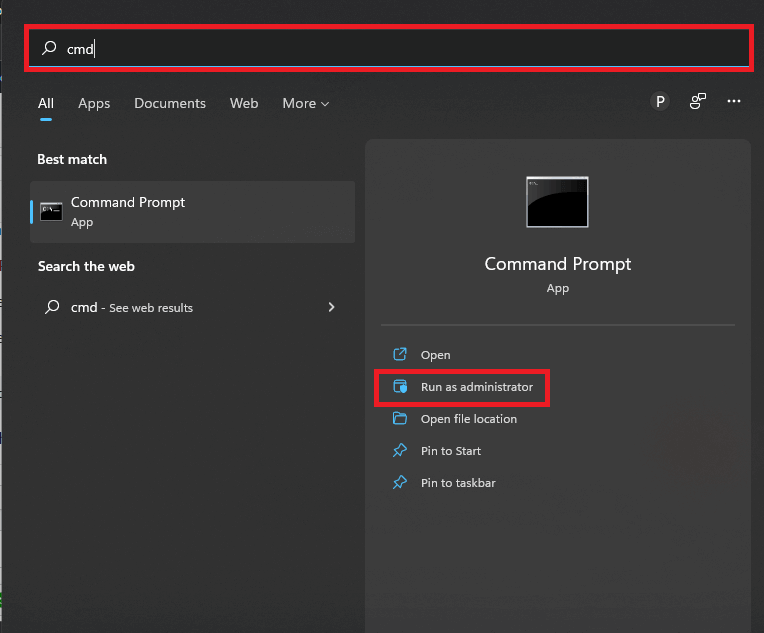
Task: Click inside the cmd search text field
Action: (x=400, y=48)
